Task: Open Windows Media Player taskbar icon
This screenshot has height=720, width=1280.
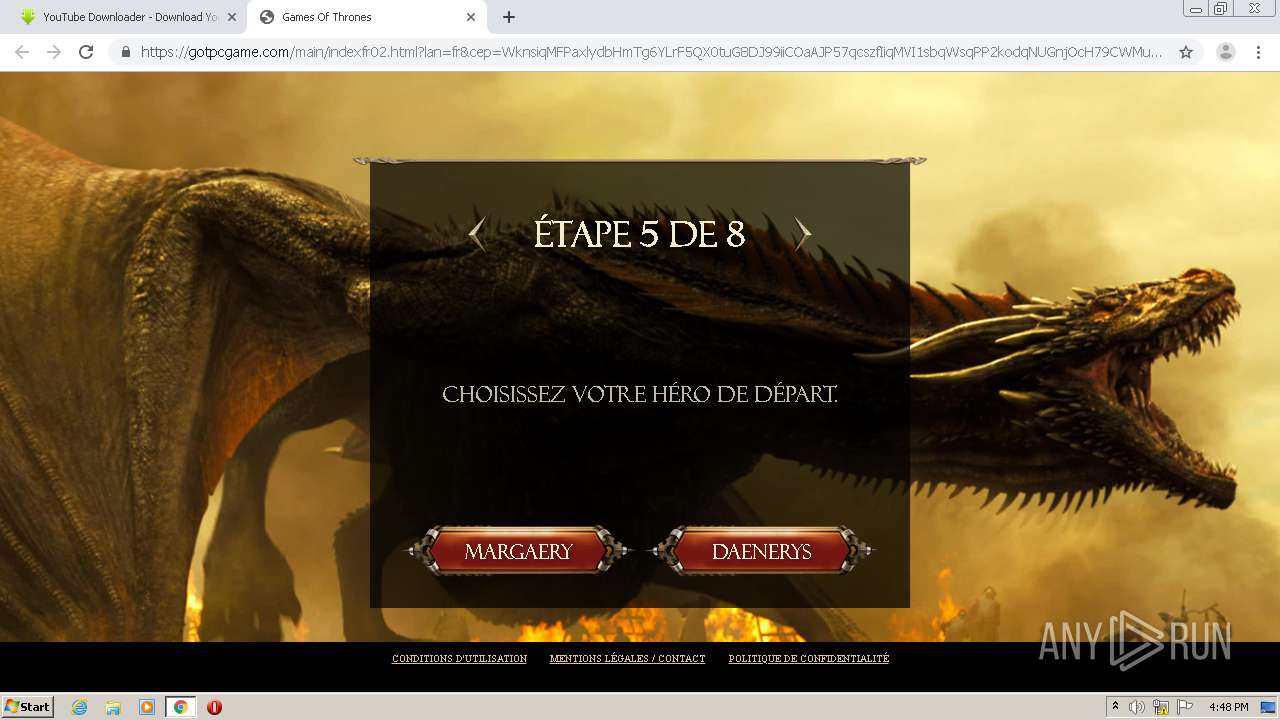Action: click(147, 707)
